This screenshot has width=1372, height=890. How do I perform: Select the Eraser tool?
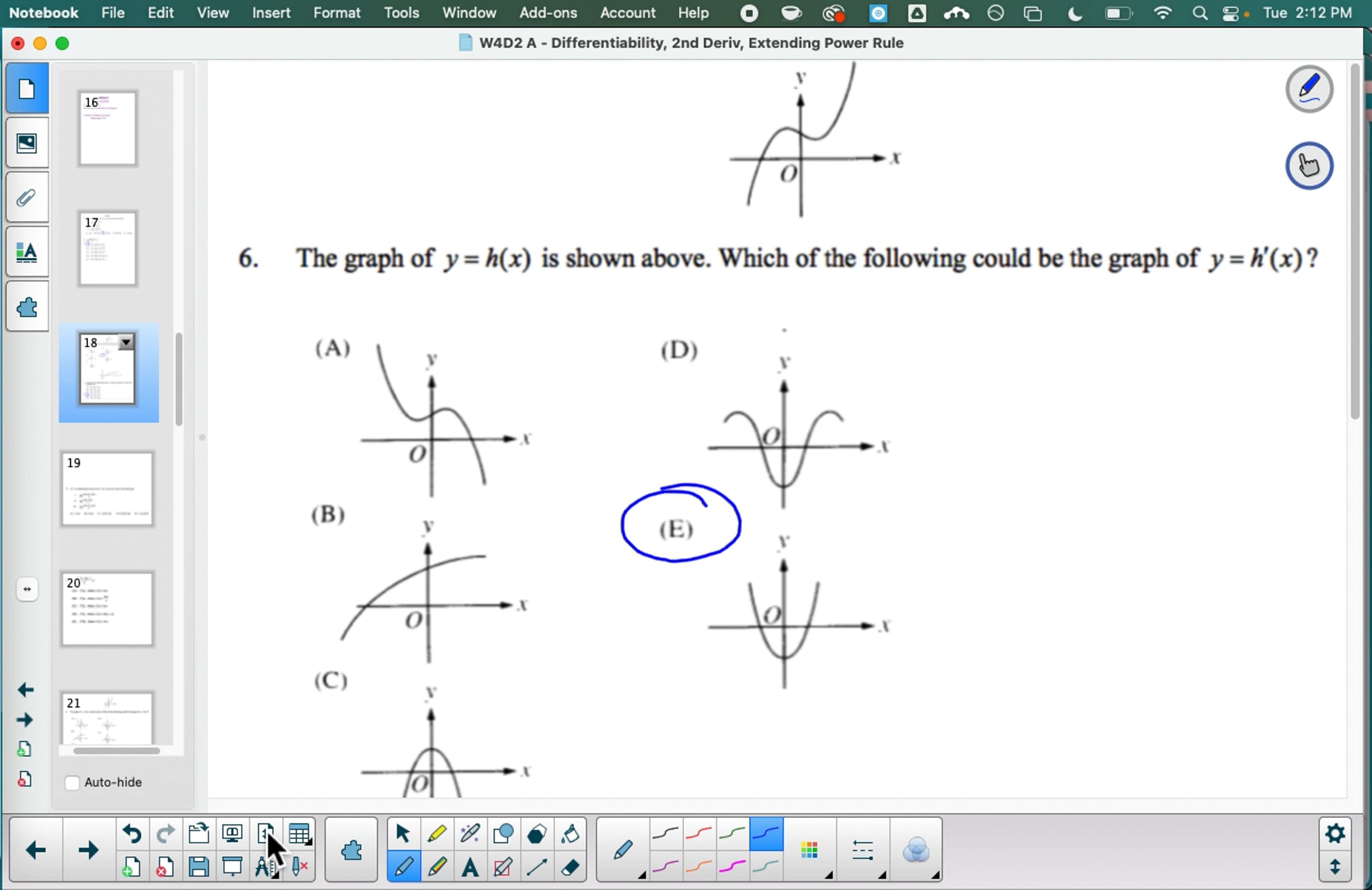point(570,867)
